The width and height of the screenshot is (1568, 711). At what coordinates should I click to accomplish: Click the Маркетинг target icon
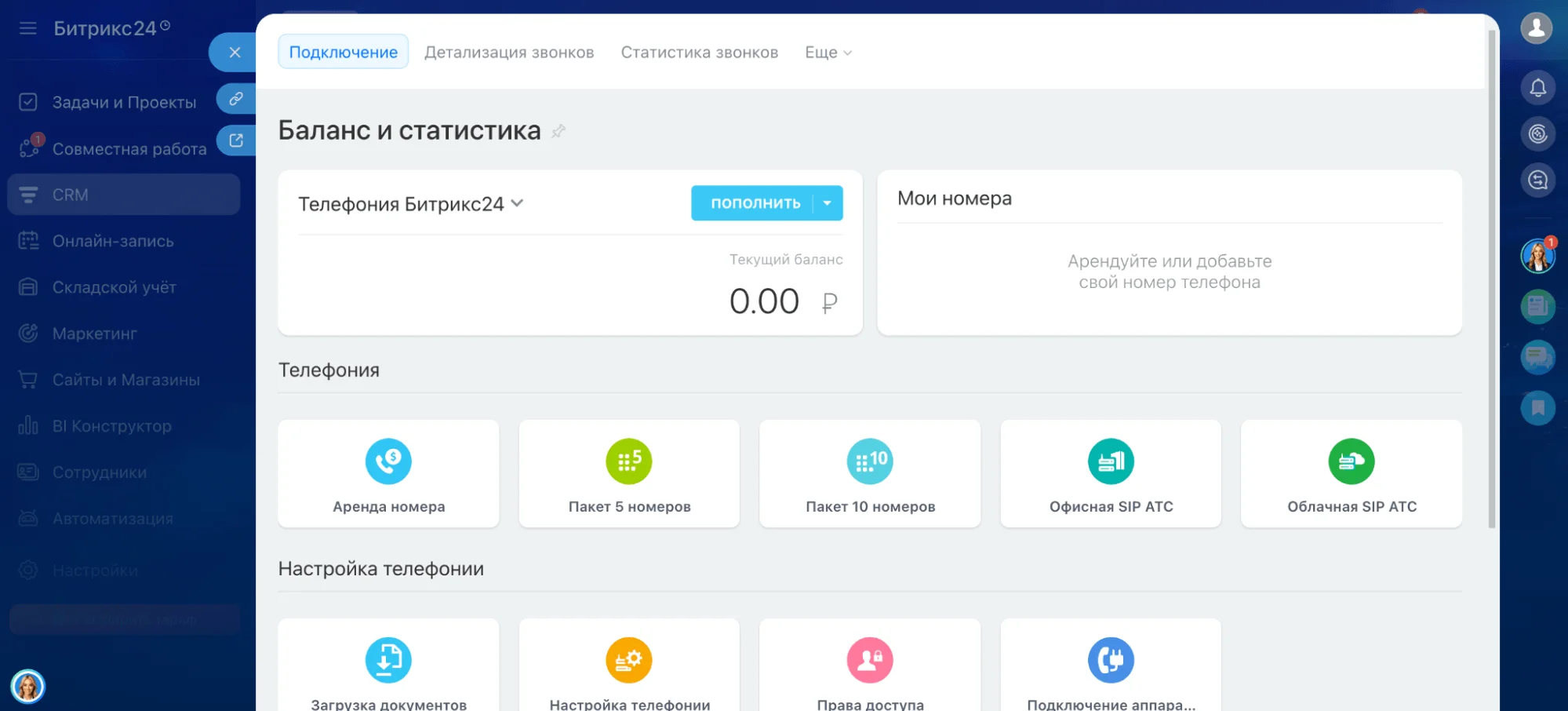pos(28,334)
